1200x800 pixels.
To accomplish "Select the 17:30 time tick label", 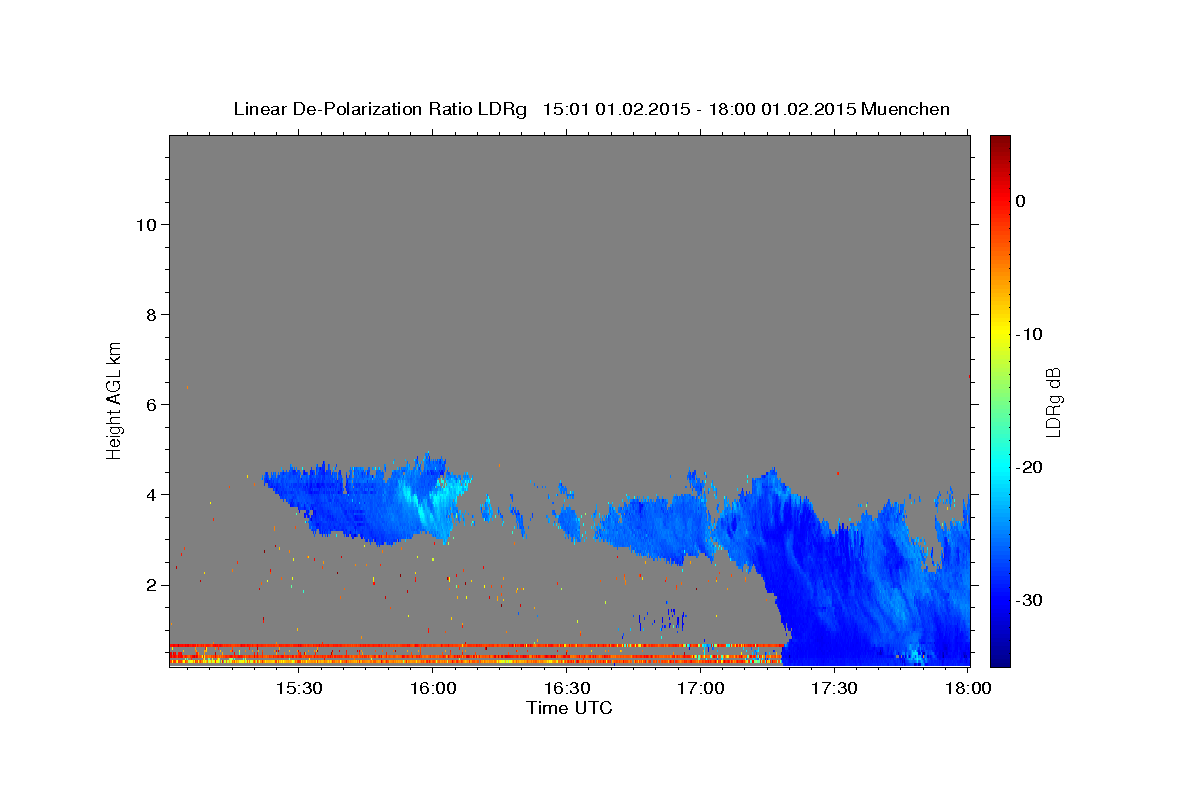I will 834,688.
